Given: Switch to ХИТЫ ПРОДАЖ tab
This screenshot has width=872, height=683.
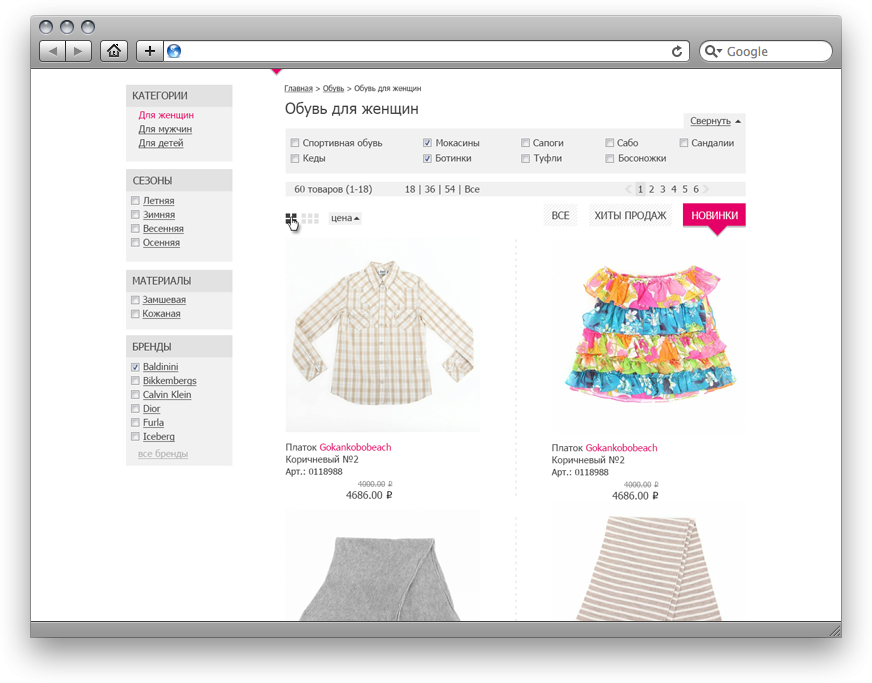Looking at the screenshot, I should [630, 215].
